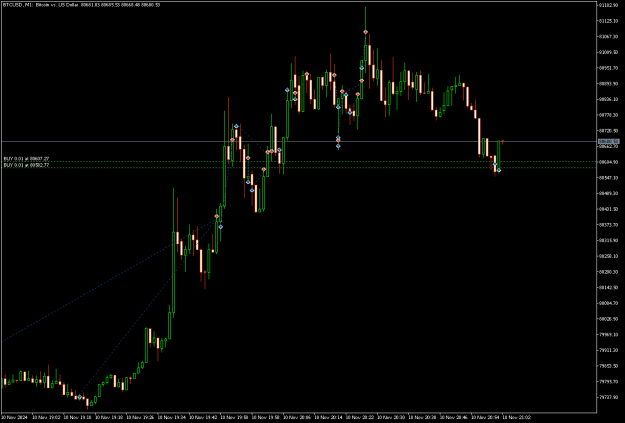Click the 10 Nov 20:06 time label
Image resolution: width=625 pixels, height=423 pixels.
pyautogui.click(x=297, y=417)
